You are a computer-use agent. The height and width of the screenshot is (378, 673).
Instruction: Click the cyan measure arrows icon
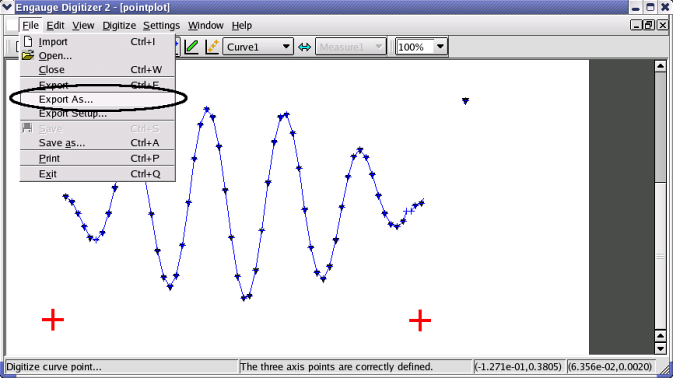[x=304, y=47]
